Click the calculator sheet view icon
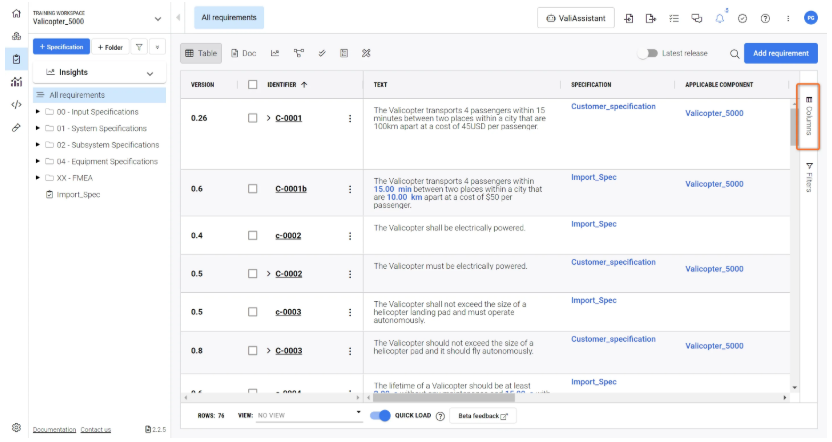This screenshot has width=832, height=442. [x=344, y=53]
